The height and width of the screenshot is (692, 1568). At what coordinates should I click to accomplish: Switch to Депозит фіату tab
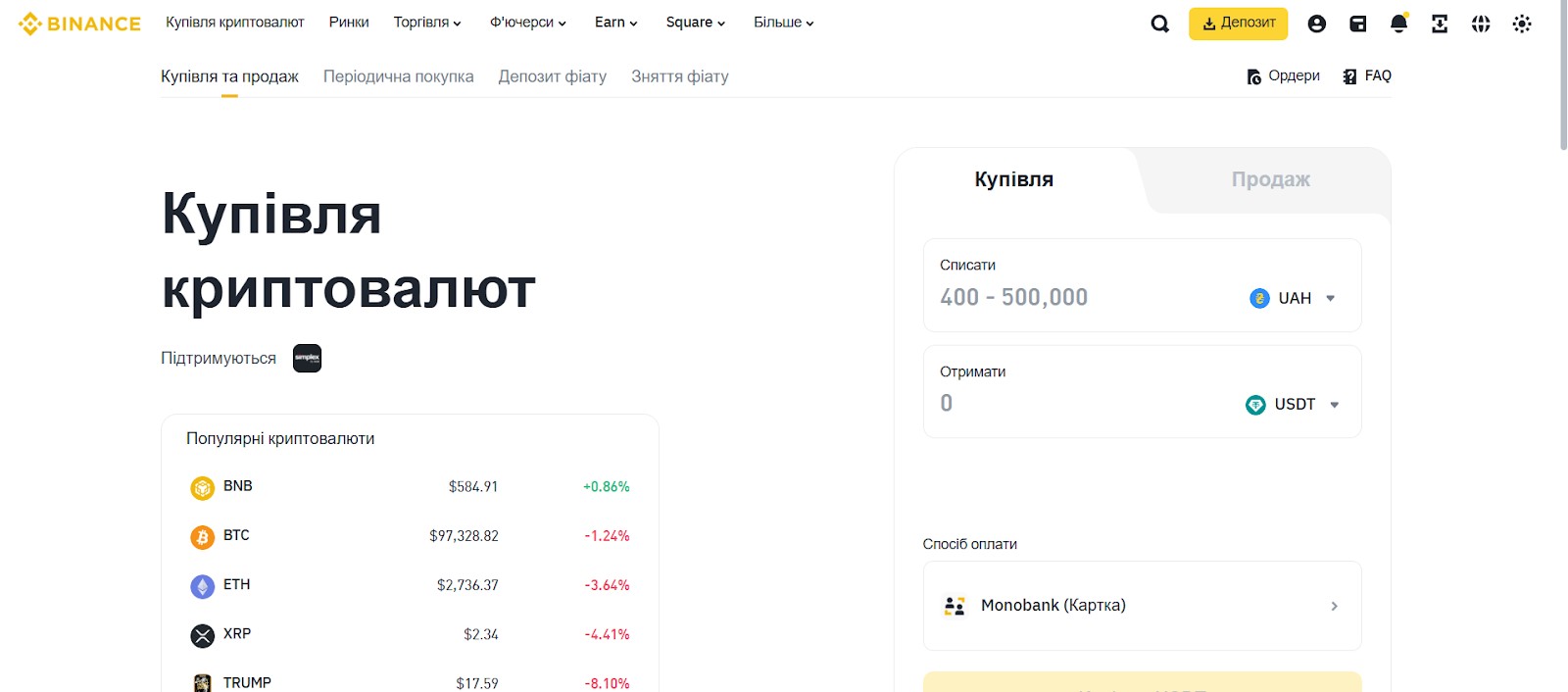tap(553, 76)
